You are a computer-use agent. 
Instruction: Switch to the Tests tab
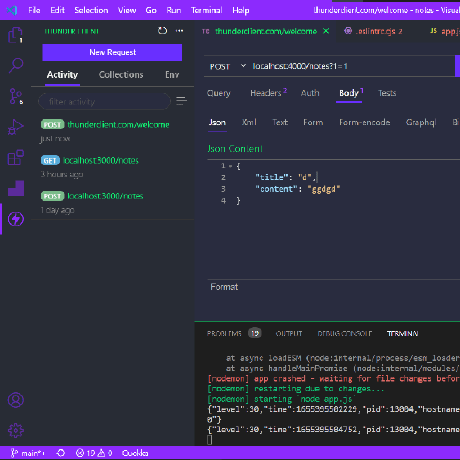tap(387, 93)
